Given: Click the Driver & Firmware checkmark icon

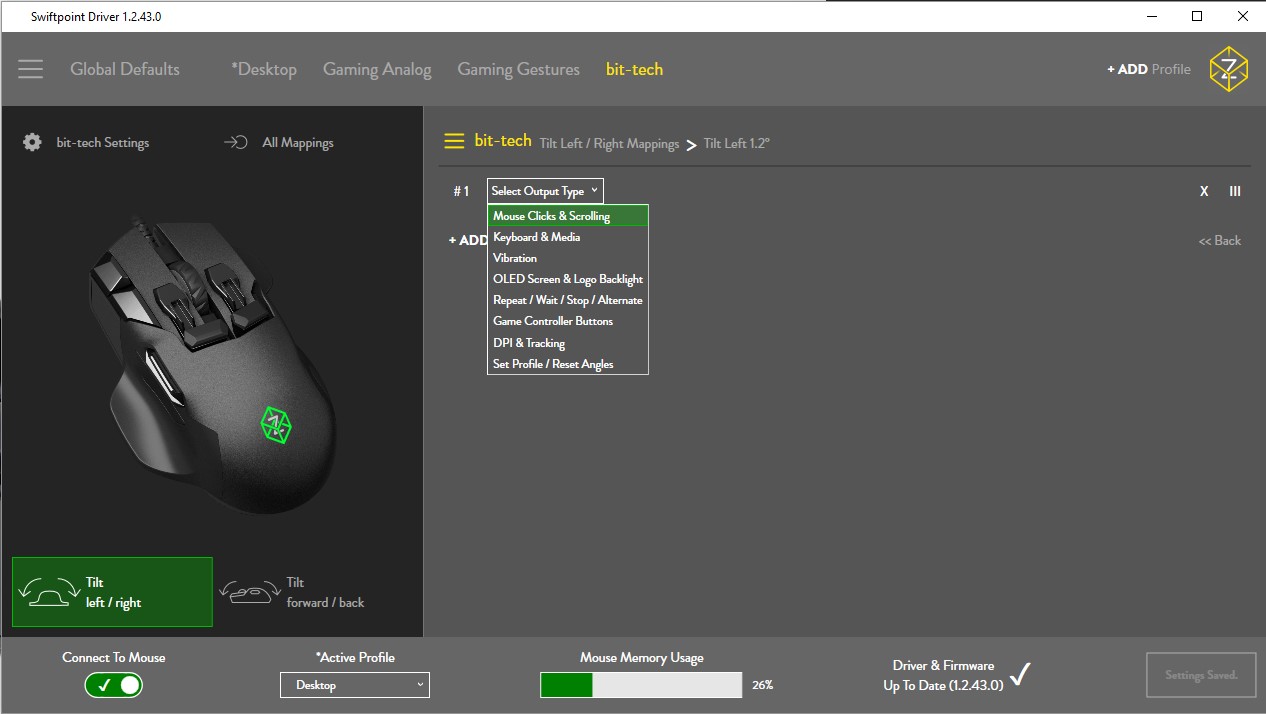Looking at the screenshot, I should point(1019,675).
